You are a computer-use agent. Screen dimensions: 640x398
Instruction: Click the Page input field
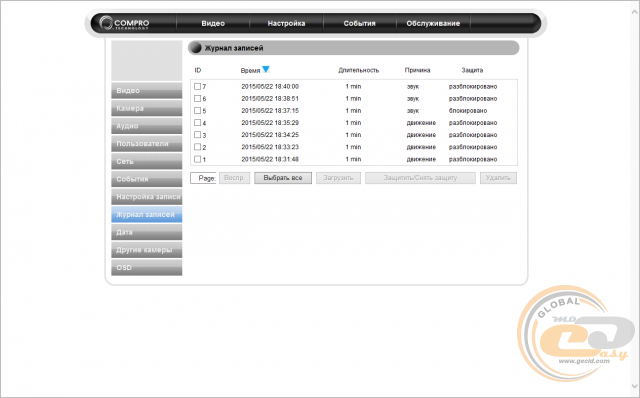click(203, 178)
